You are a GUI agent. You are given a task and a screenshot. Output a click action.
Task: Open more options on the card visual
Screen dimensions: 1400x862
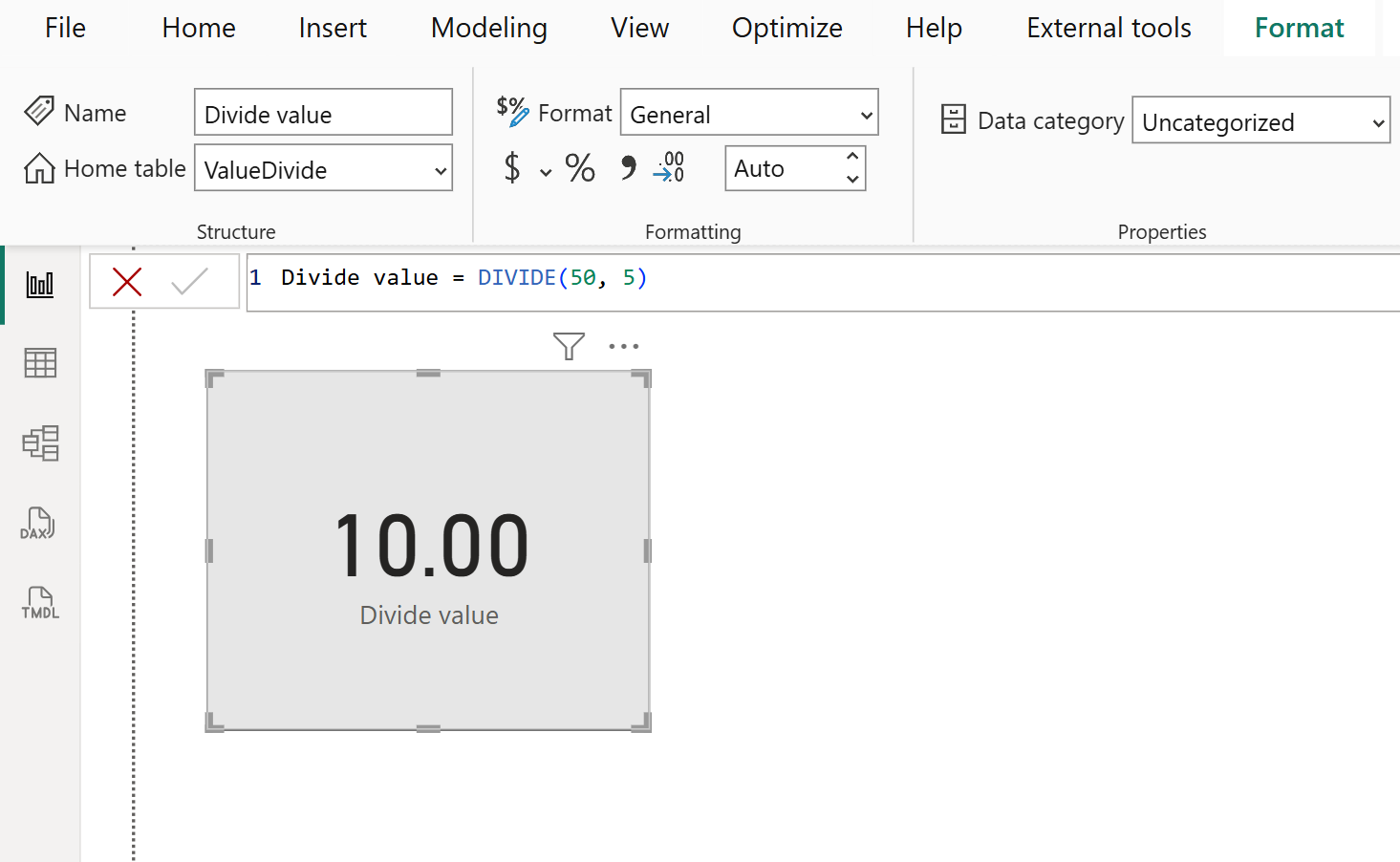point(623,346)
